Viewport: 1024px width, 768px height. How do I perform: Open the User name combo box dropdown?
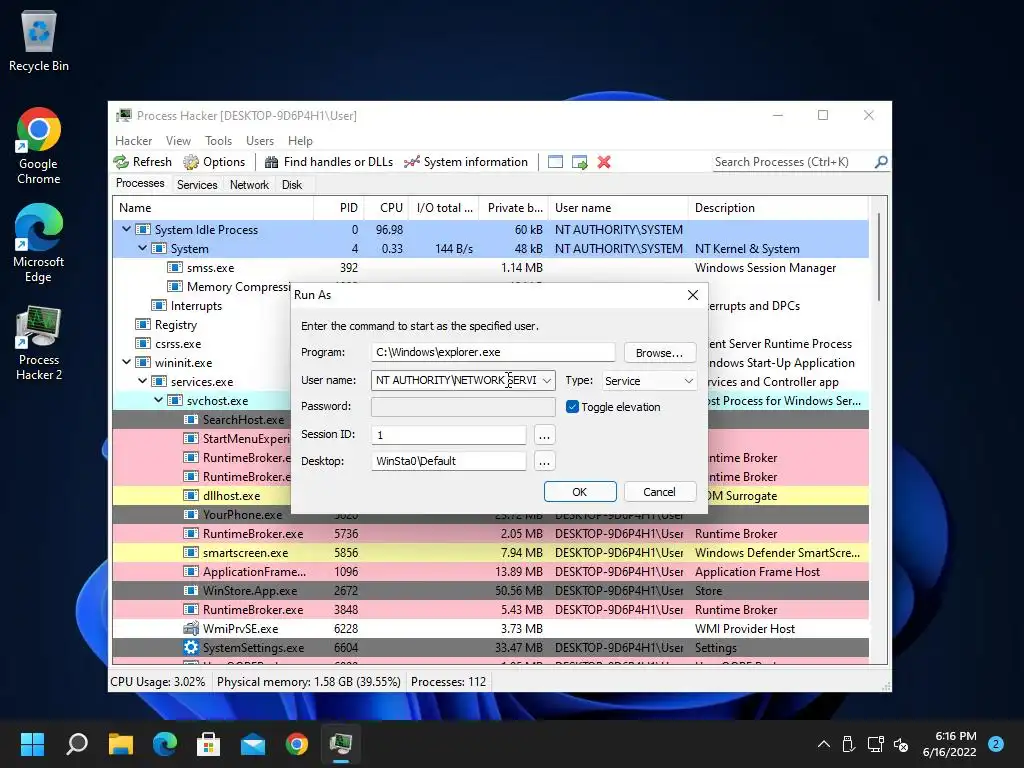[547, 380]
